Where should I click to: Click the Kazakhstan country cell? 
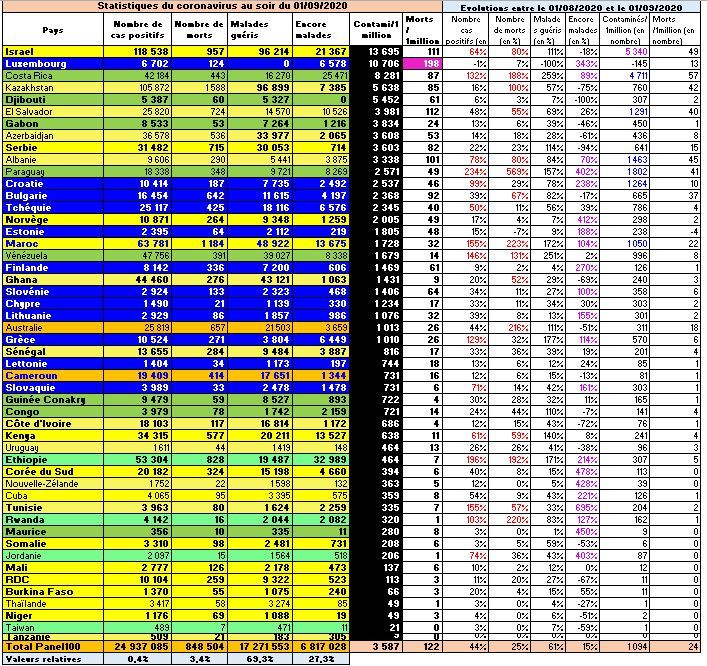coord(53,87)
